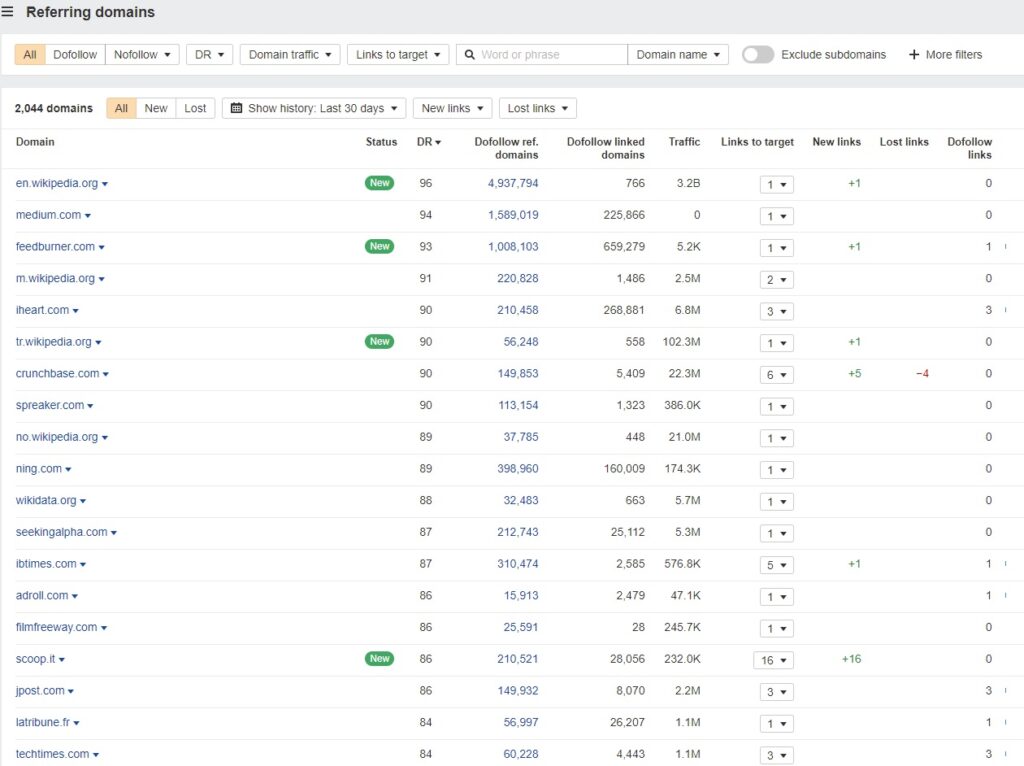1024x766 pixels.
Task: Expand links to target for crunchbase.com
Action: tap(776, 375)
